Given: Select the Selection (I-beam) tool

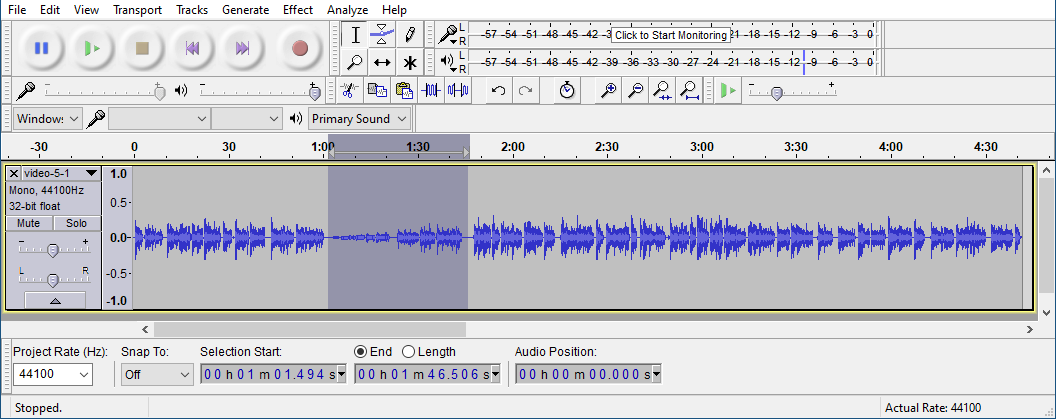Looking at the screenshot, I should point(355,34).
